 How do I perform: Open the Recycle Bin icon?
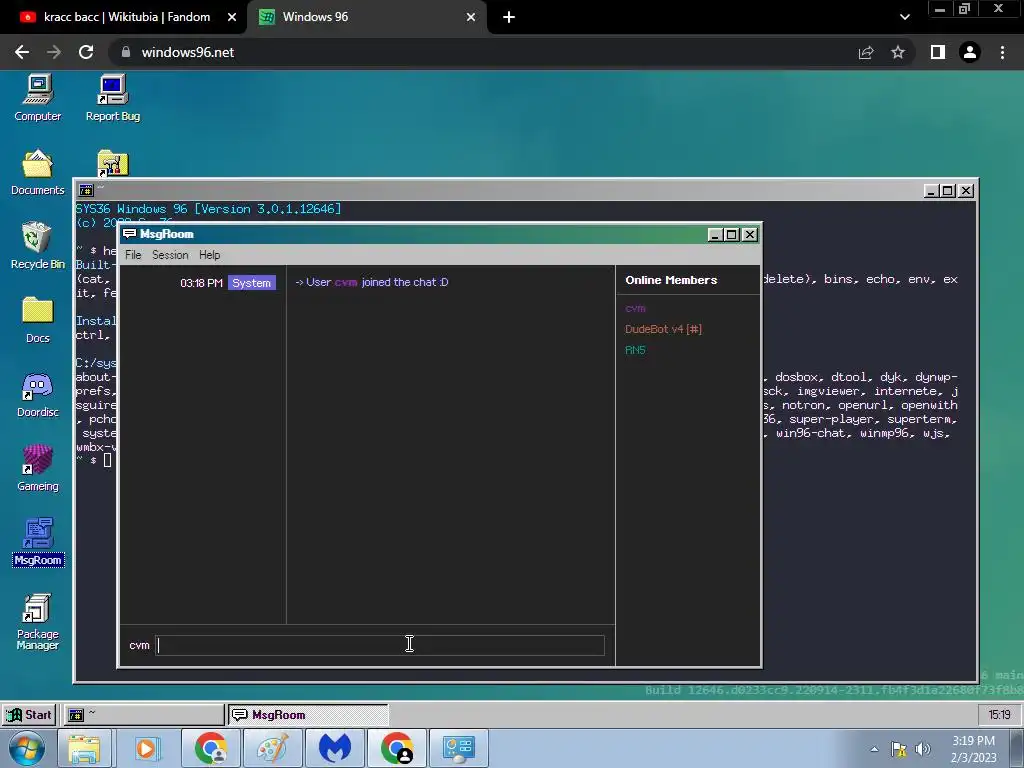click(38, 246)
